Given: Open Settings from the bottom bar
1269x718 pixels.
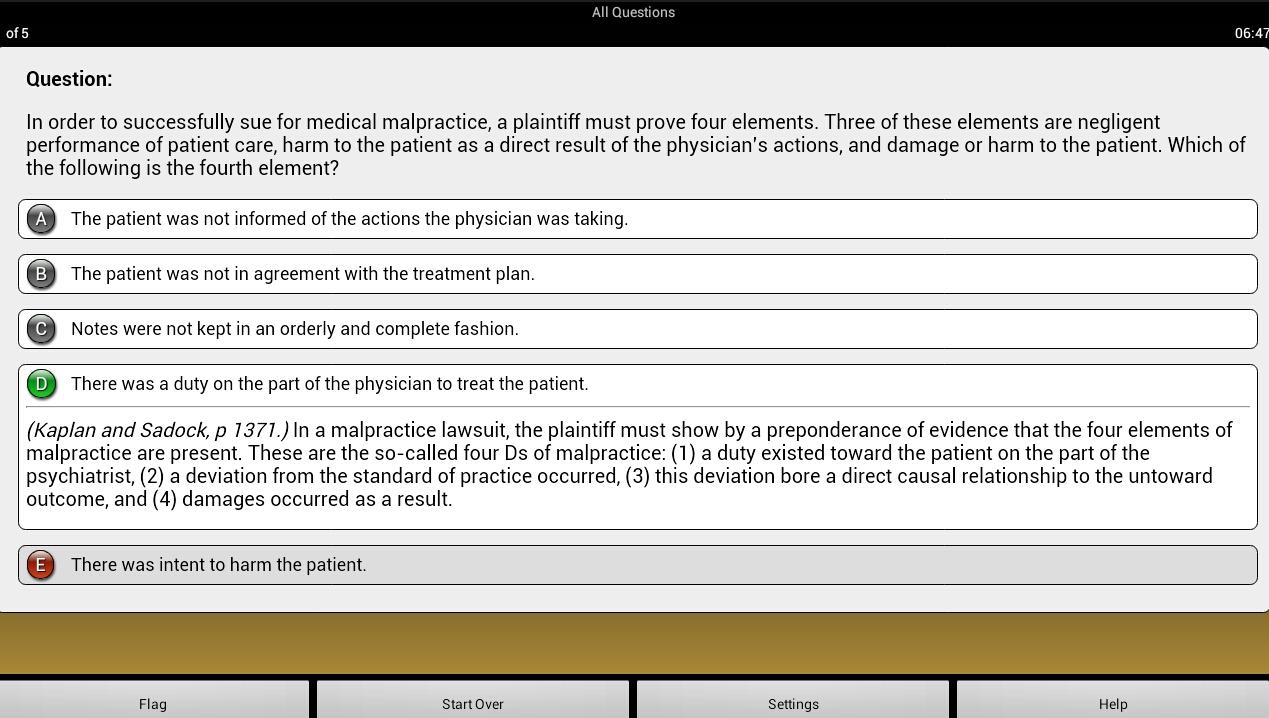Looking at the screenshot, I should (x=793, y=700).
